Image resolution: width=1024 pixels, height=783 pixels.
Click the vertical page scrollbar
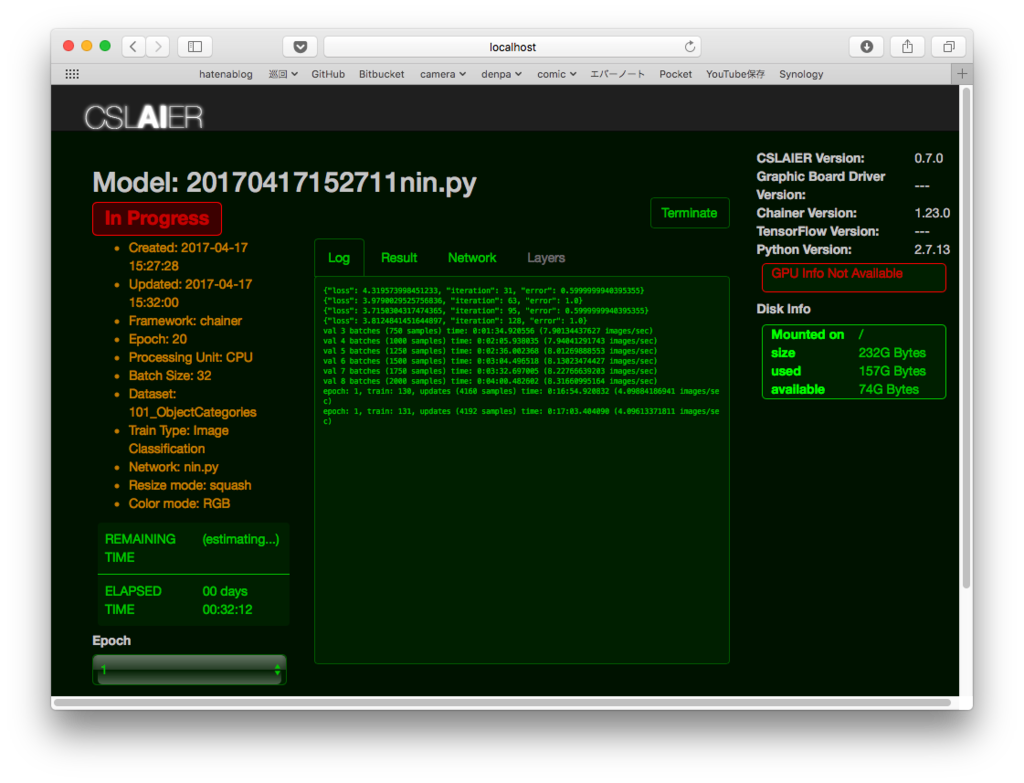pyautogui.click(x=967, y=340)
